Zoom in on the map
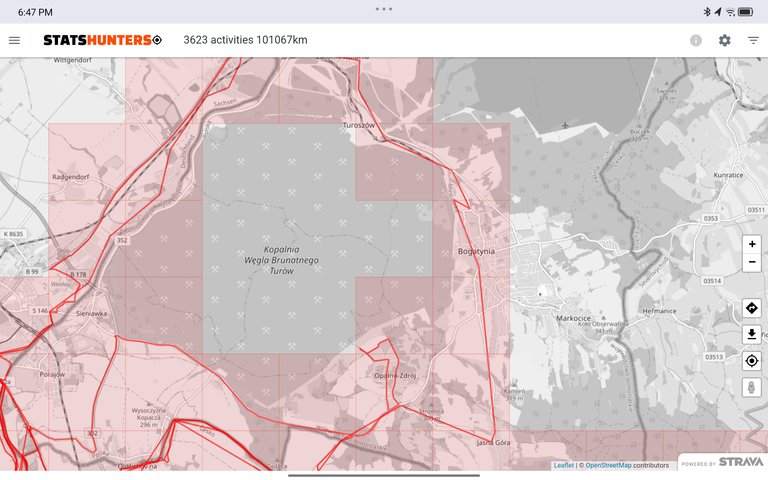 [752, 244]
